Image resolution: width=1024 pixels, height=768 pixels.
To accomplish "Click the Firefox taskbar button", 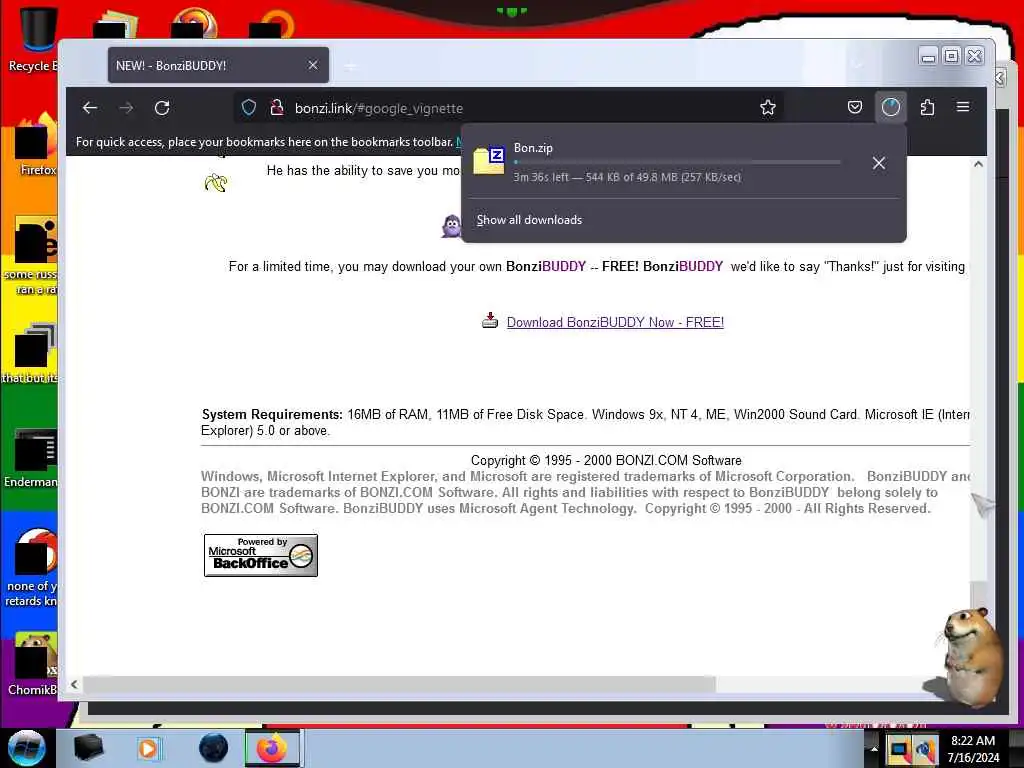I will pyautogui.click(x=272, y=748).
